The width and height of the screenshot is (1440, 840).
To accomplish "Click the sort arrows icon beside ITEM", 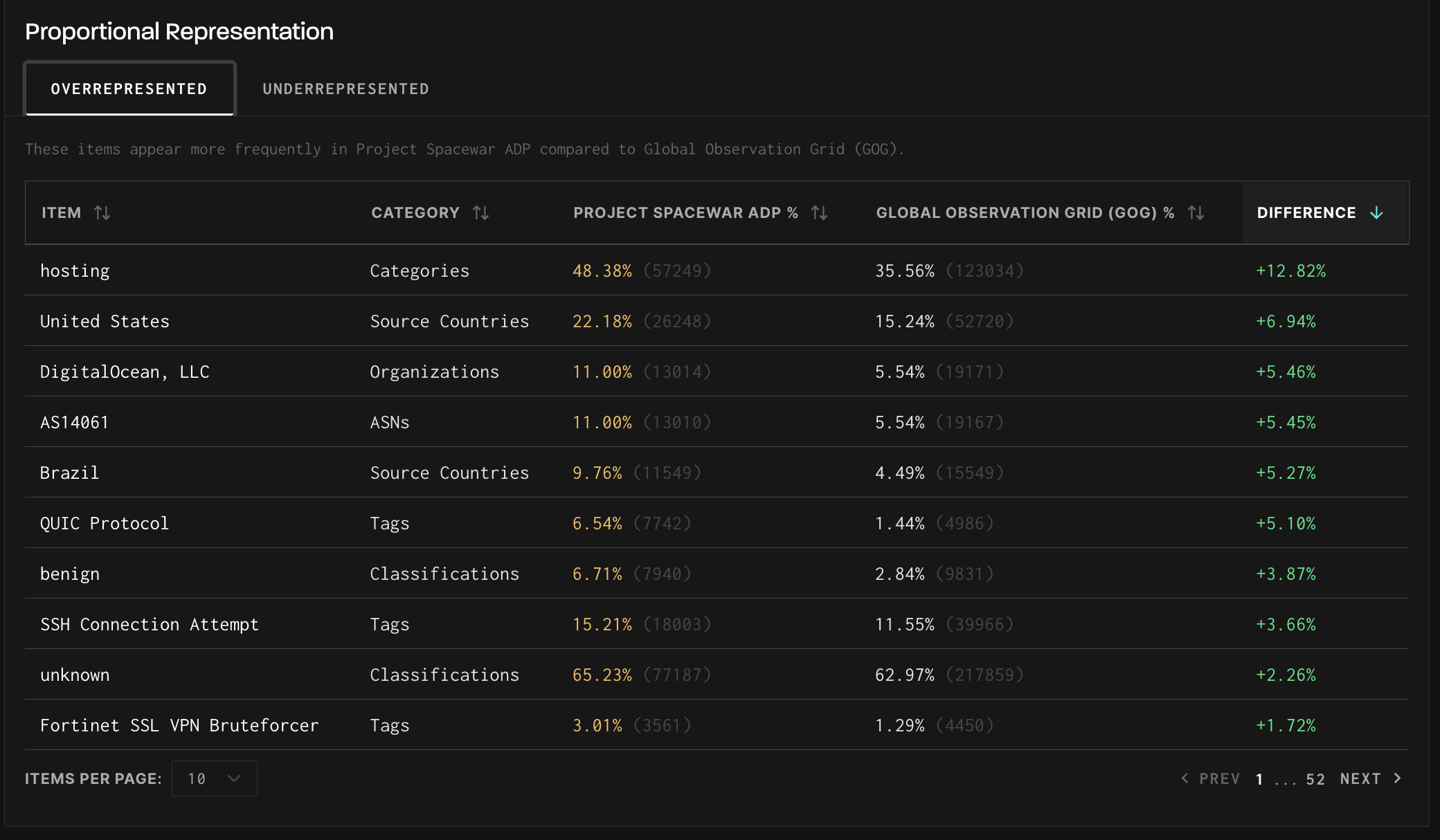I will pyautogui.click(x=102, y=212).
